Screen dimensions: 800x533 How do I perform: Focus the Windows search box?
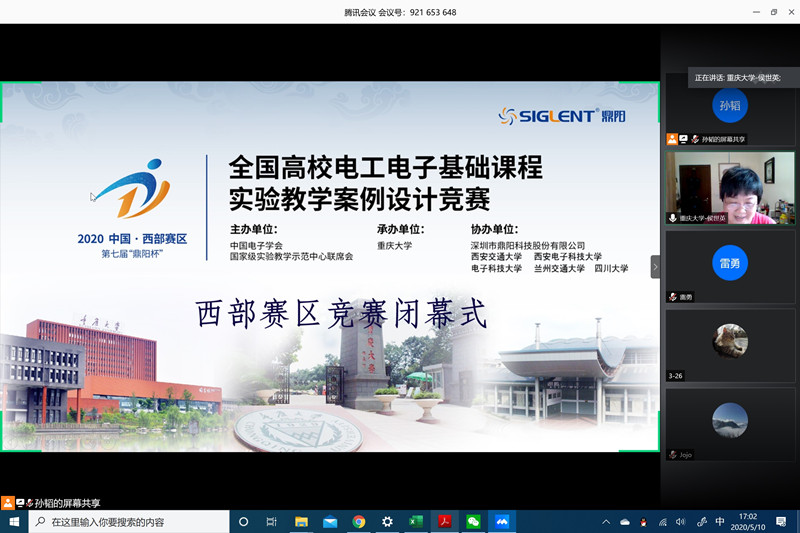(129, 522)
